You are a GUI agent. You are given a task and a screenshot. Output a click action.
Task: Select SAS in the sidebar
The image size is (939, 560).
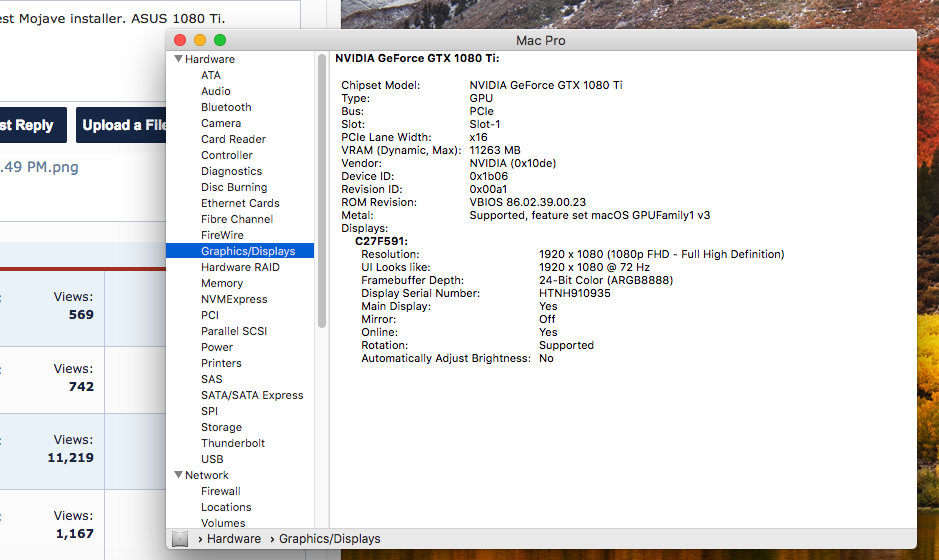(212, 379)
